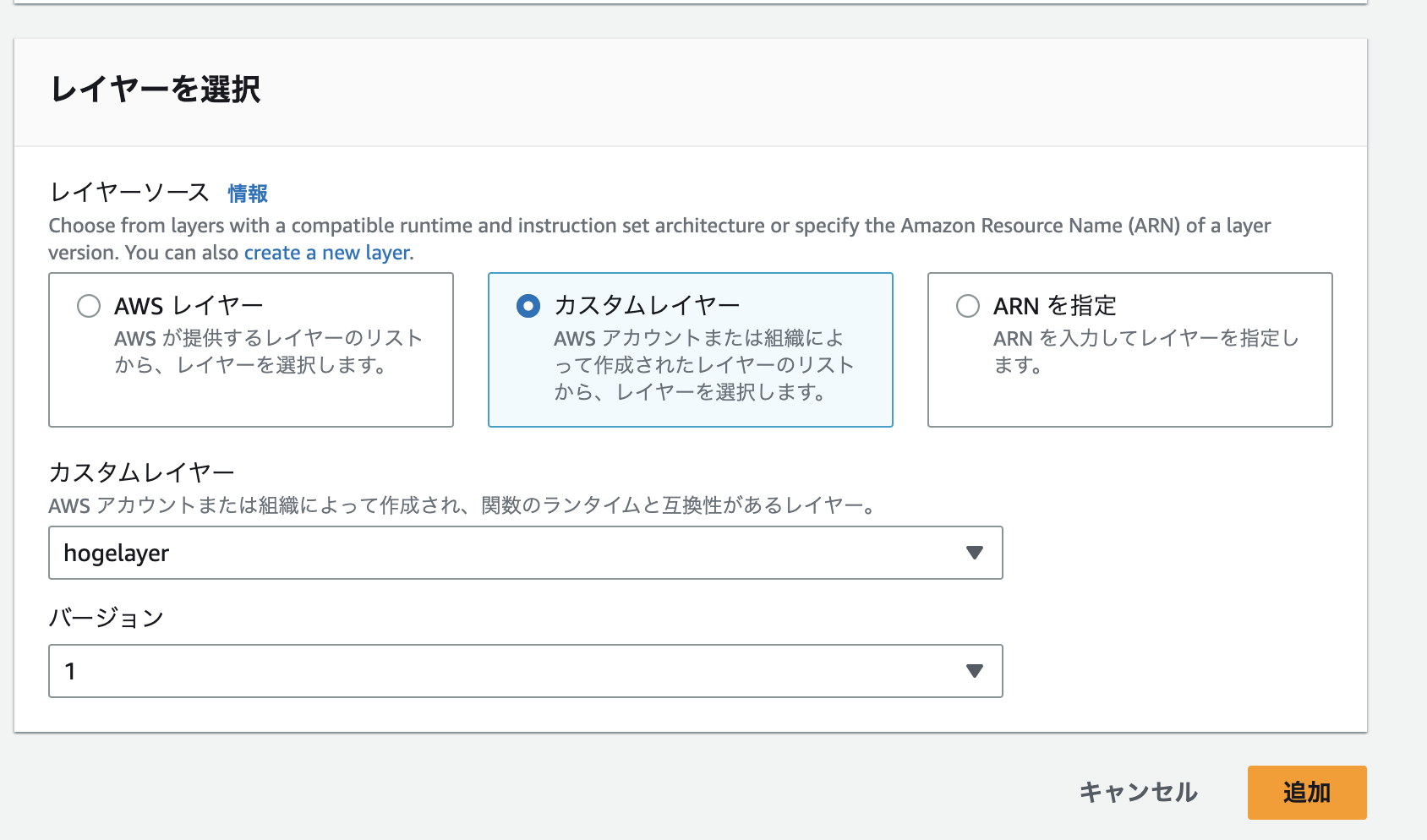
Task: Click the triangle arrow on the version selector
Action: pyautogui.click(x=976, y=671)
